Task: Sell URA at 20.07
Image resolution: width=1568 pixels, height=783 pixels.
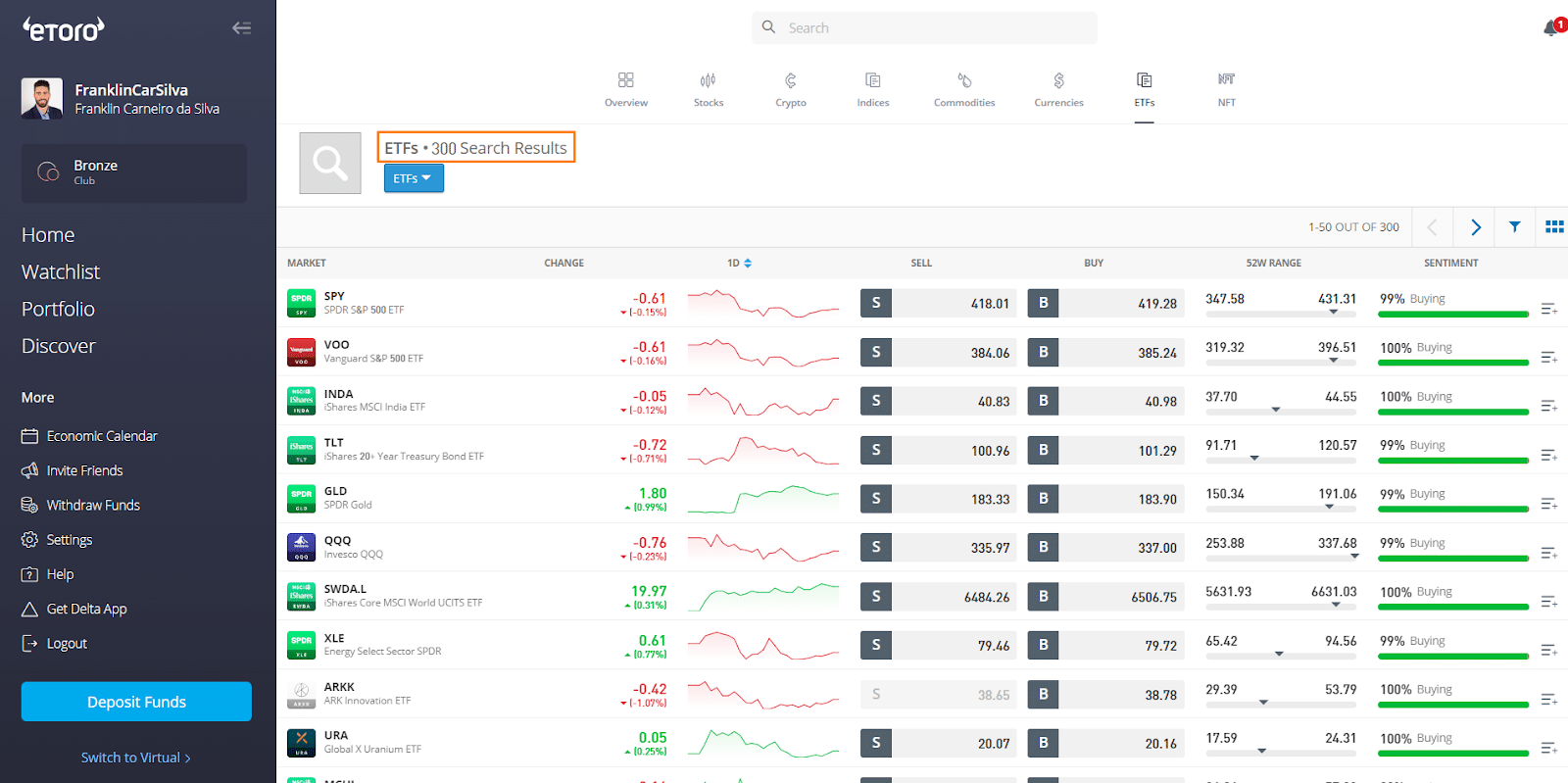Action: (x=938, y=743)
